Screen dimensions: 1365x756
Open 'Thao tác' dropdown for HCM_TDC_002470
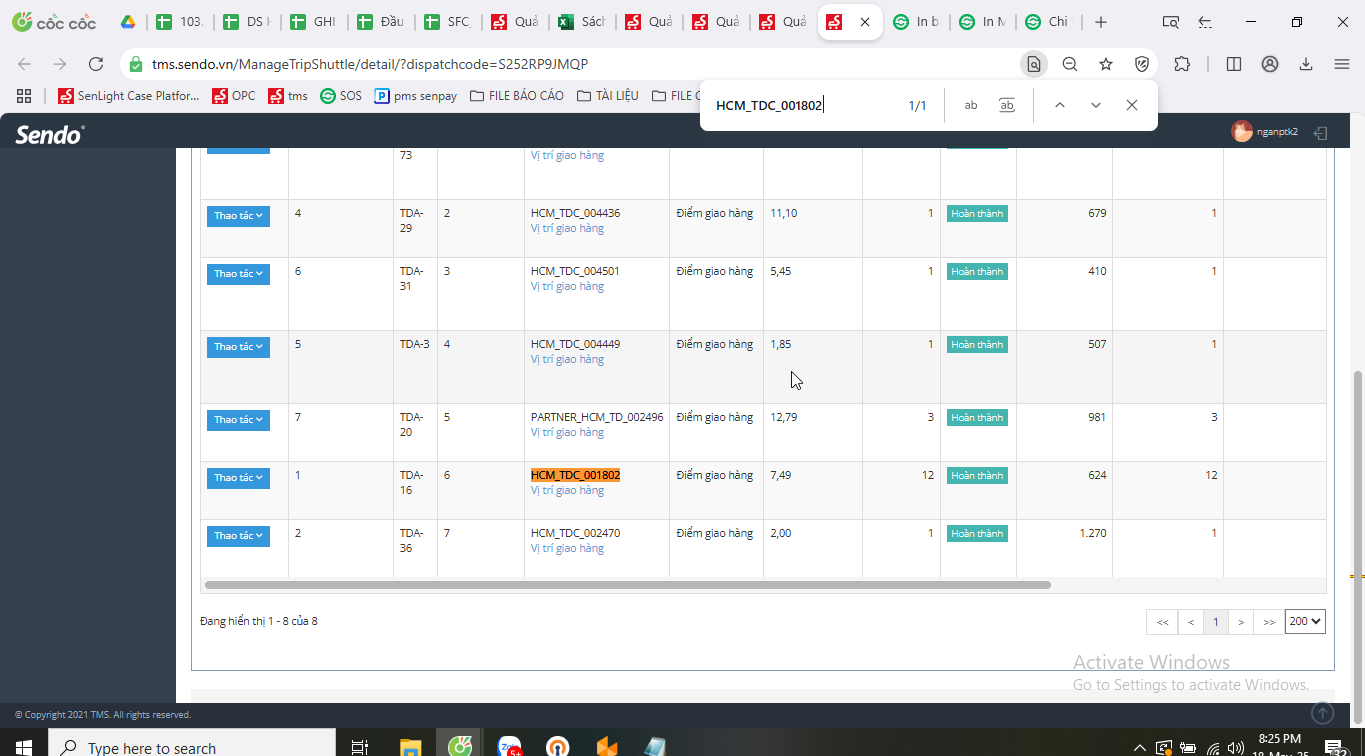coord(238,536)
